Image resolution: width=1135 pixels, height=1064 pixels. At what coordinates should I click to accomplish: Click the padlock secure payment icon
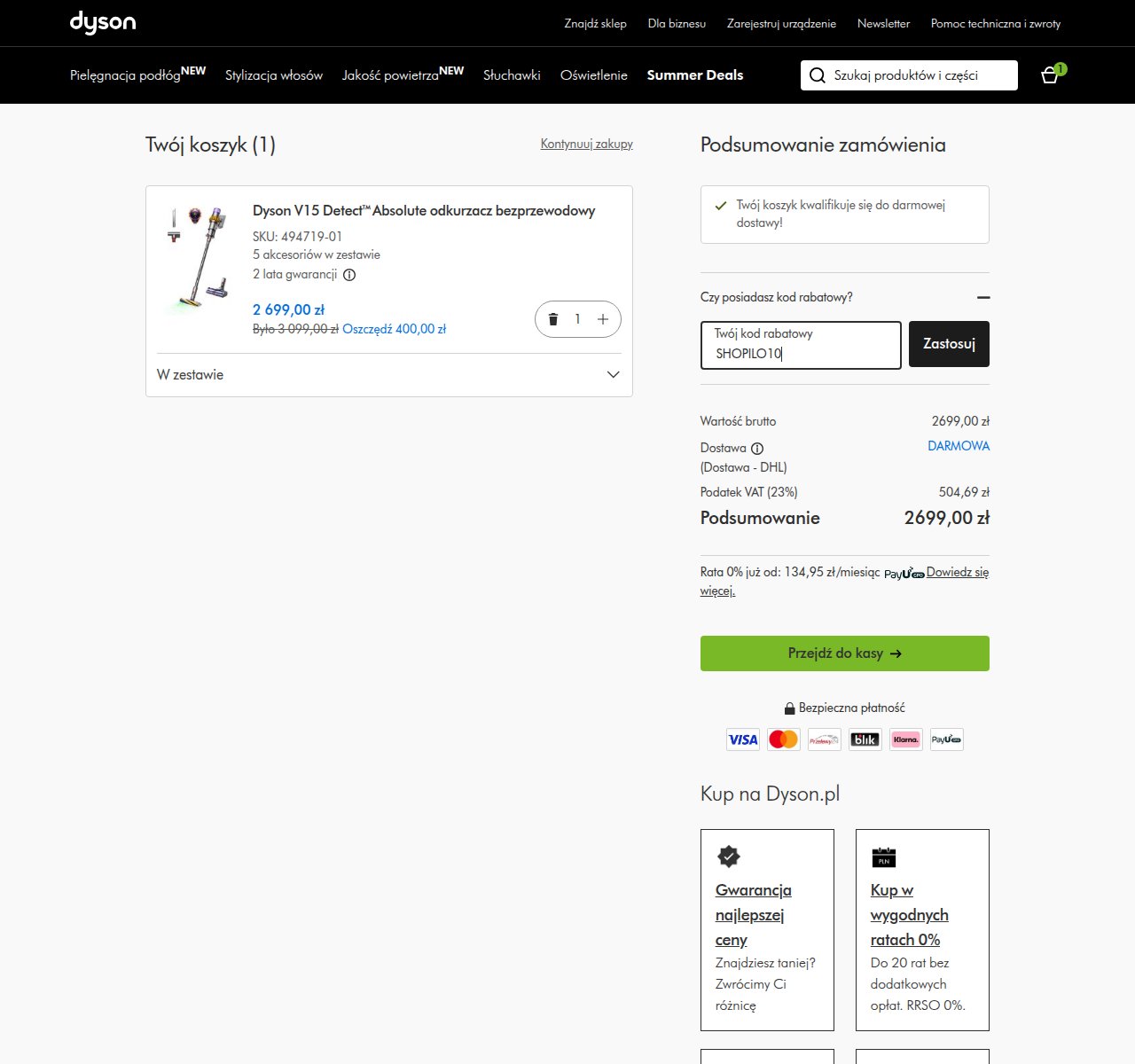click(789, 708)
